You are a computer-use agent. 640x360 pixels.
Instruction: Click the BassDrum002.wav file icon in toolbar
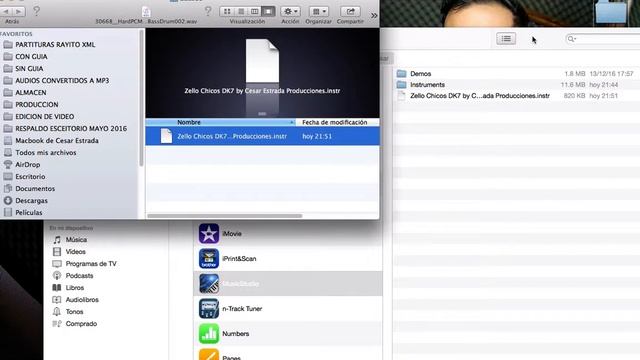pos(146,12)
